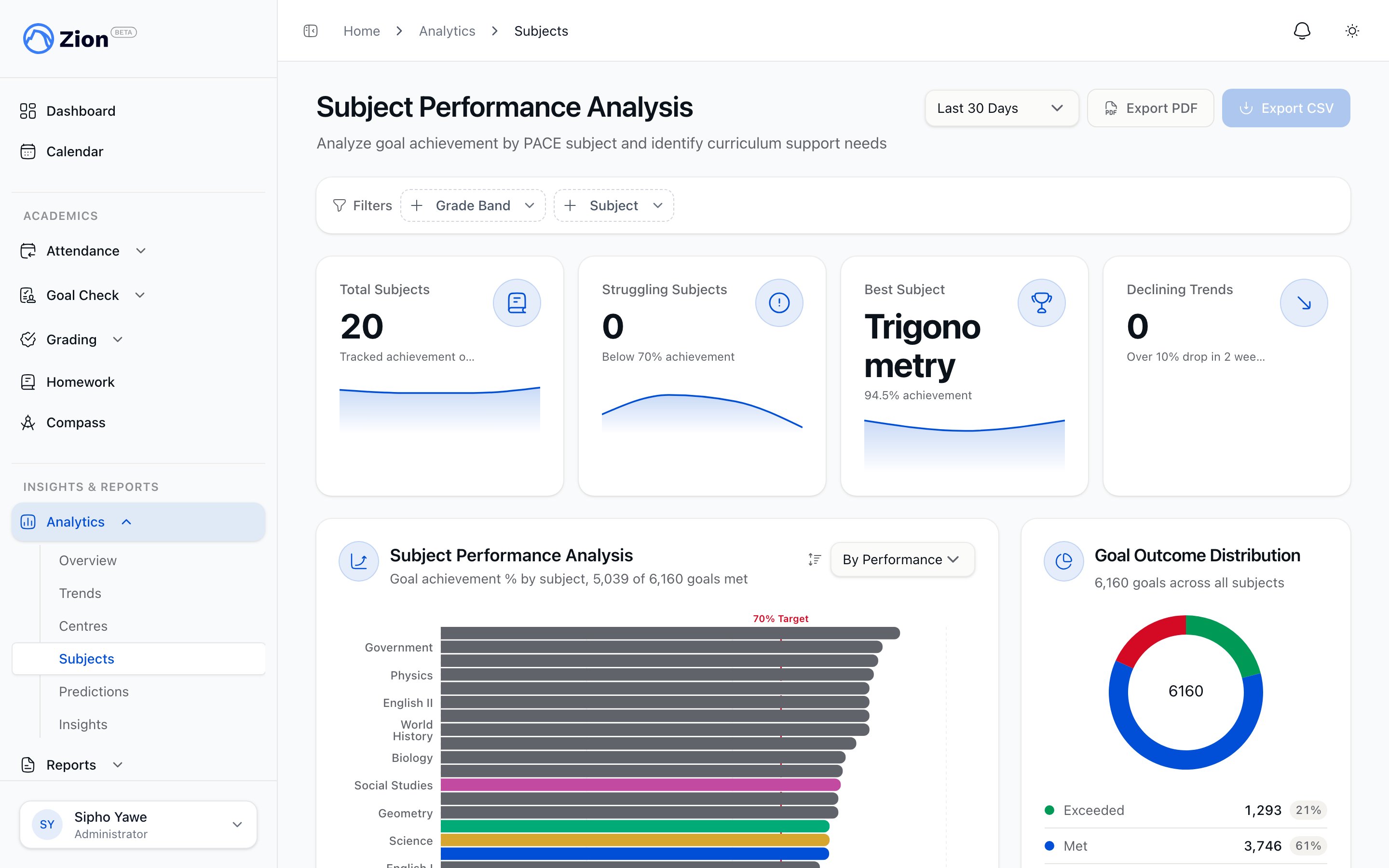Open the Calendar page
This screenshot has height=868, width=1389.
[138, 151]
